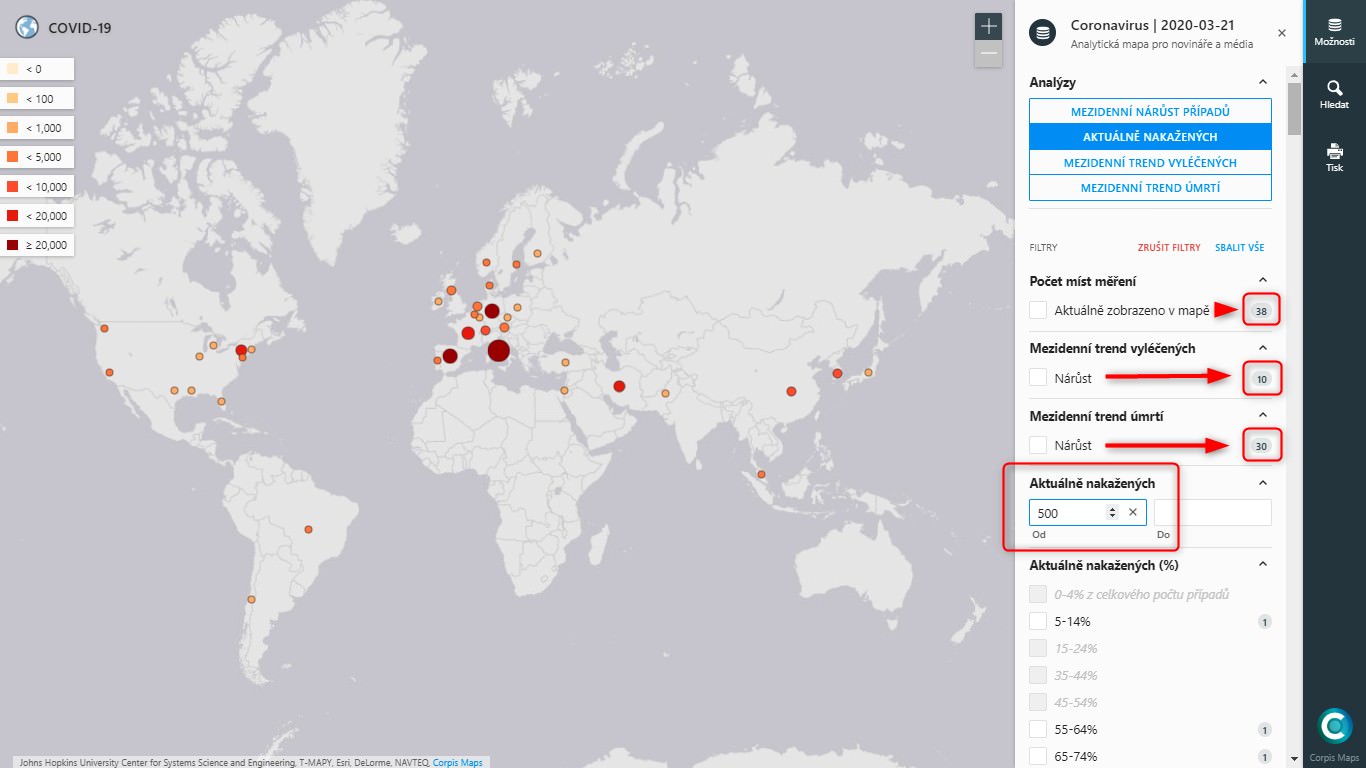Select the Mezidenní nárůst případů analysis
Viewport: 1366px width, 768px height.
coord(1150,111)
